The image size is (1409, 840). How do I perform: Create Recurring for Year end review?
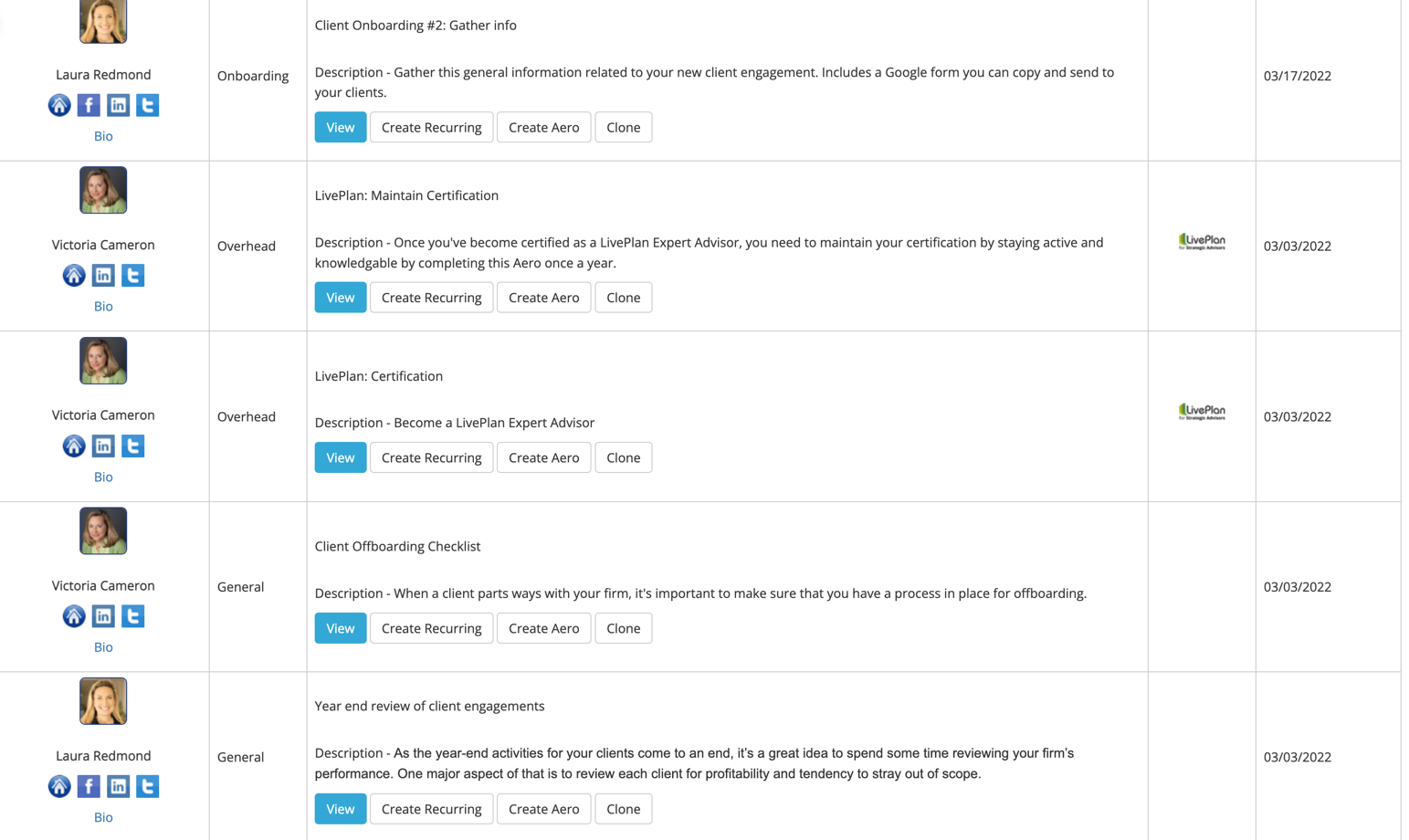pyautogui.click(x=431, y=809)
